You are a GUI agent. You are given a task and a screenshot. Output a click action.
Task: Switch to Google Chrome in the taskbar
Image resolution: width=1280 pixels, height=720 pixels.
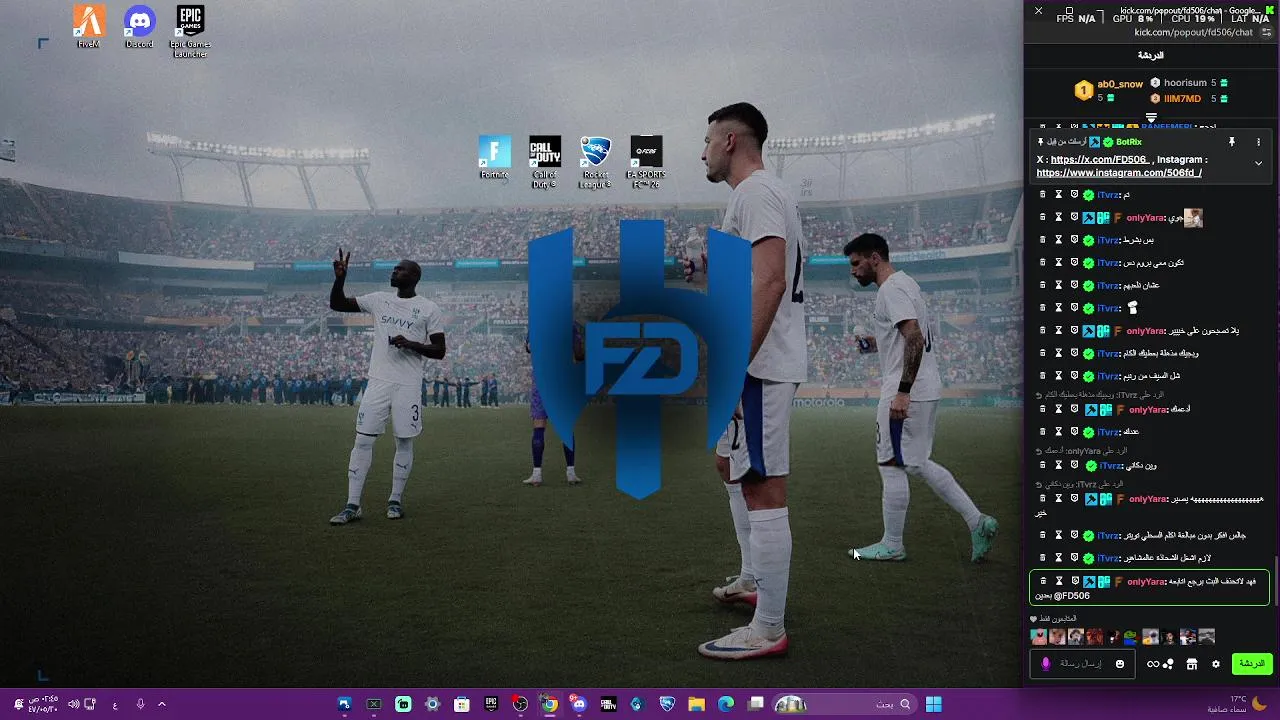pyautogui.click(x=549, y=704)
